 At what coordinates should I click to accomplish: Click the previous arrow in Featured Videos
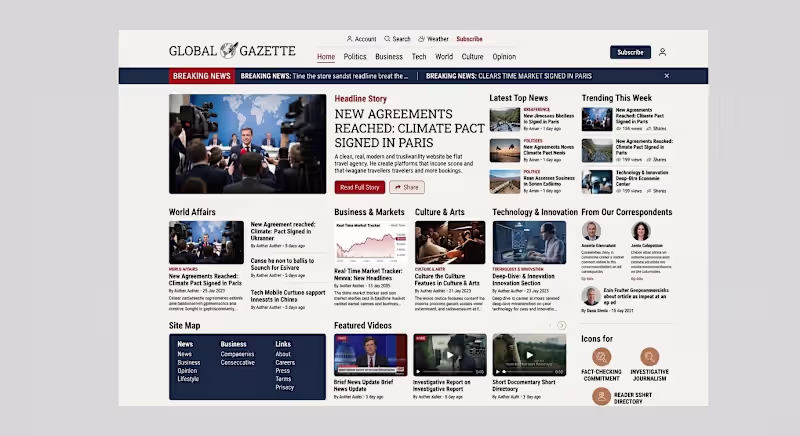click(x=550, y=325)
